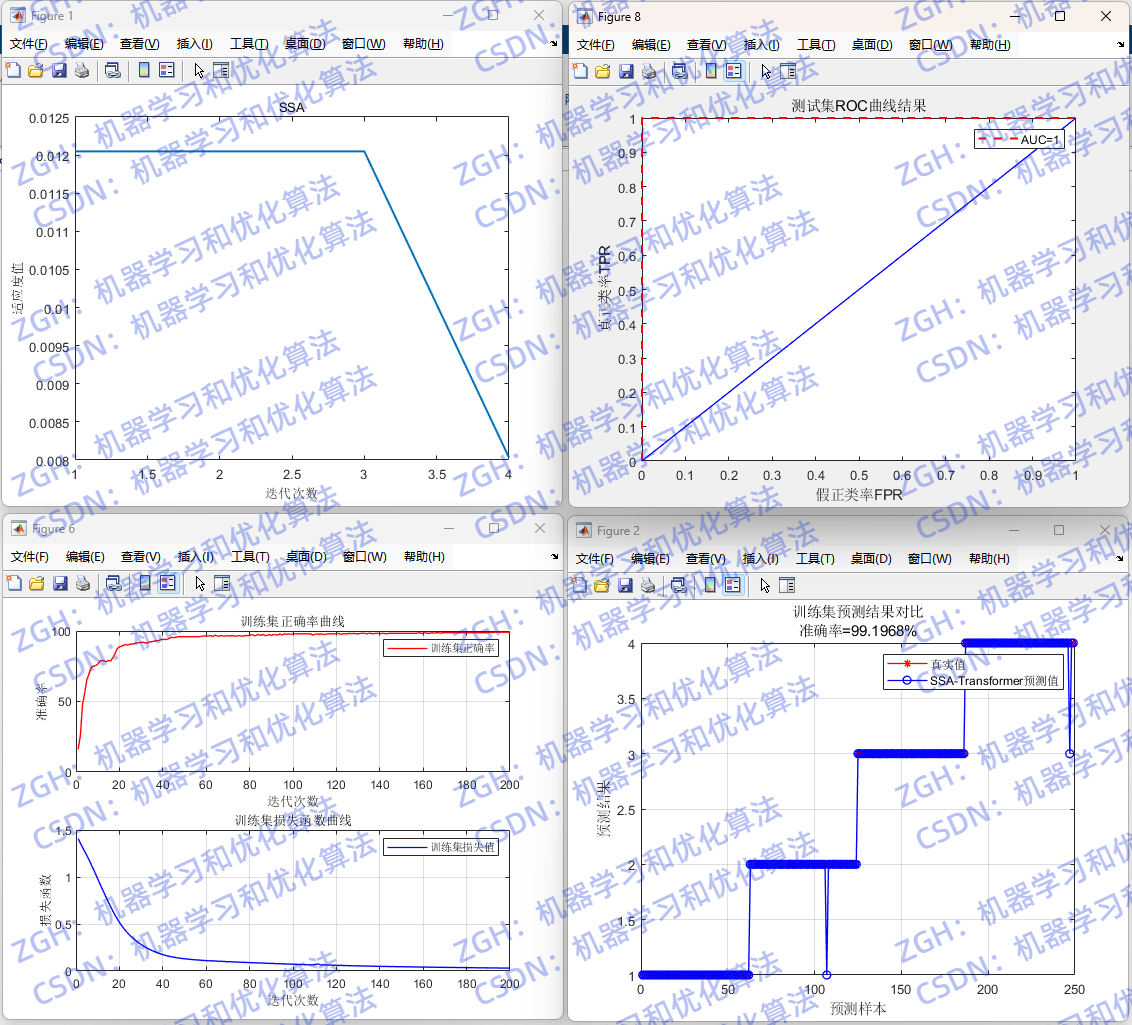Click New Figure icon in Figure 2 toolbar
Screen dimensions: 1132x1025
tap(579, 585)
